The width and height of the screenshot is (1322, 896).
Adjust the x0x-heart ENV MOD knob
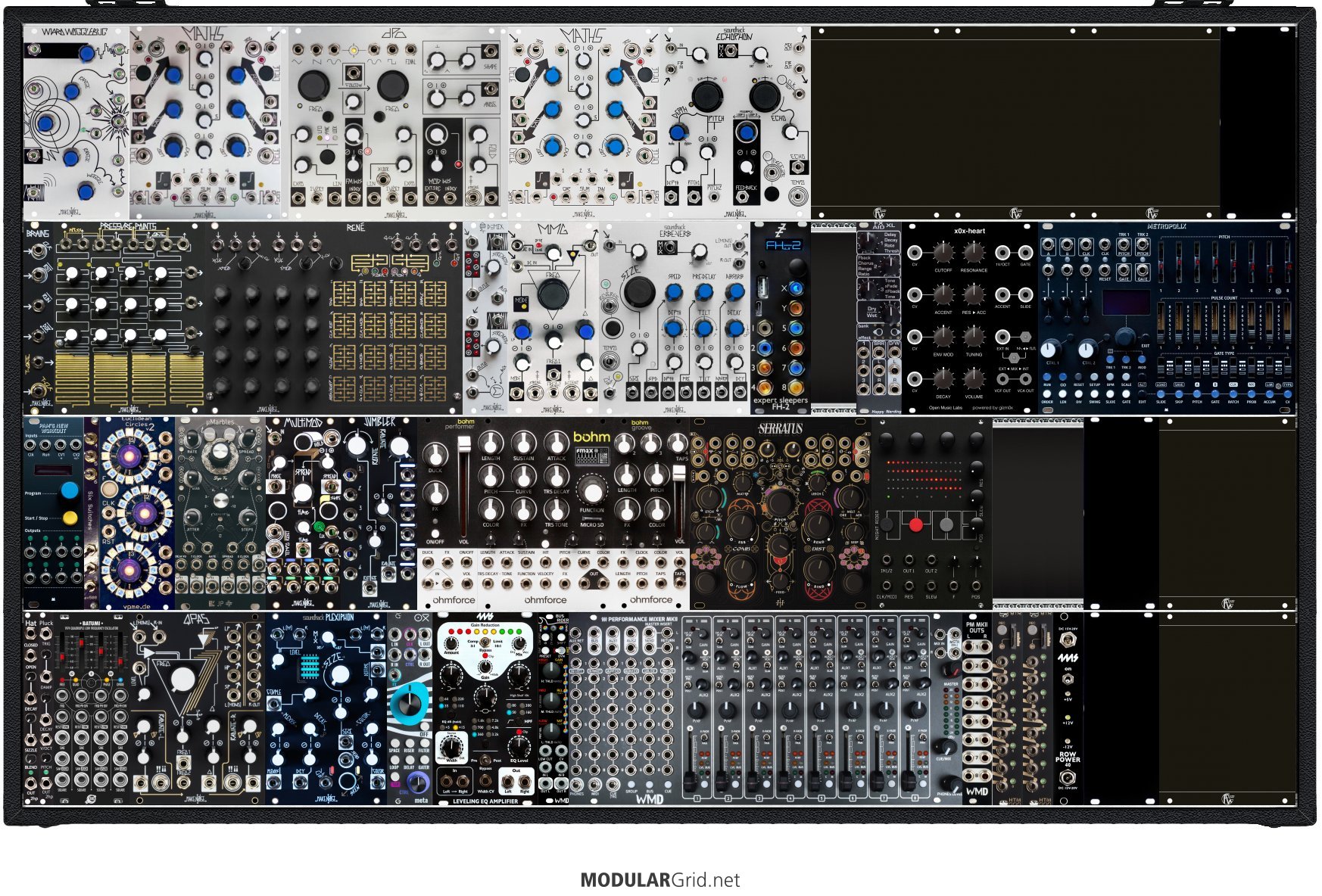[x=943, y=337]
